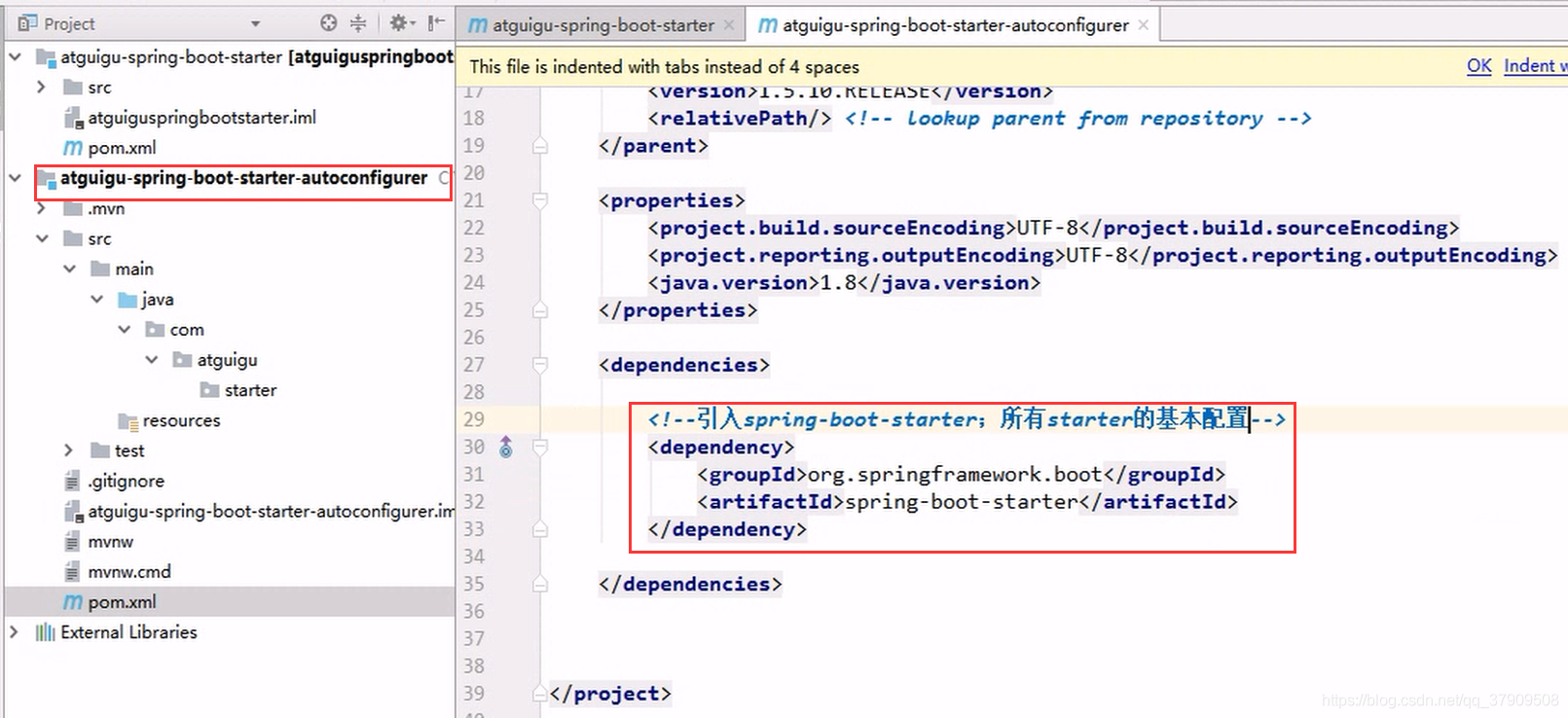Open Project panel settings gear

[x=399, y=22]
